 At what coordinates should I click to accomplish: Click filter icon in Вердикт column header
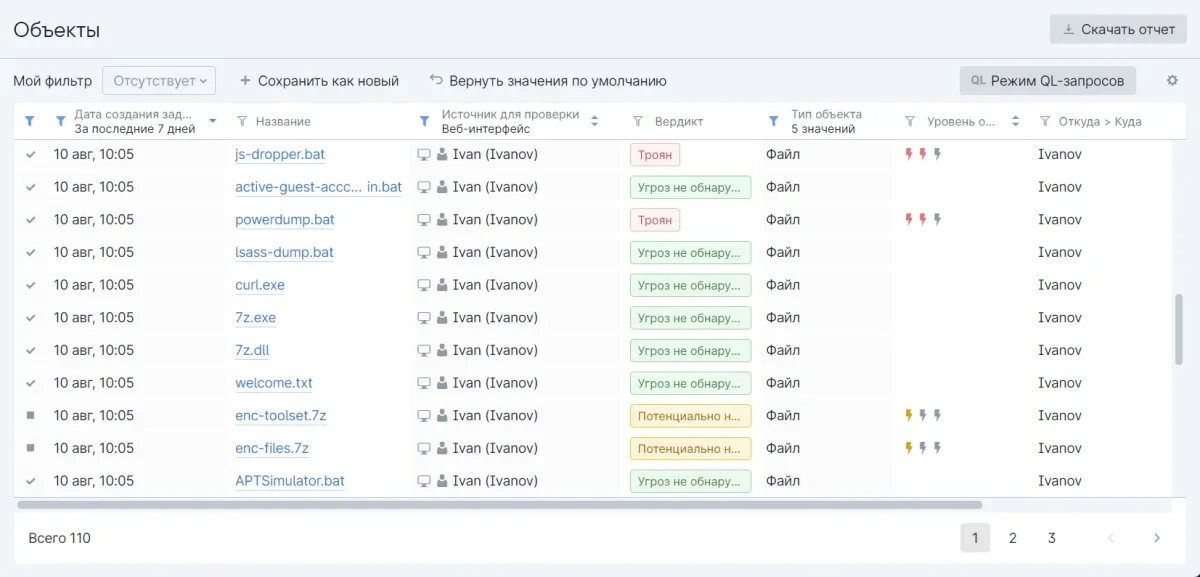(638, 121)
